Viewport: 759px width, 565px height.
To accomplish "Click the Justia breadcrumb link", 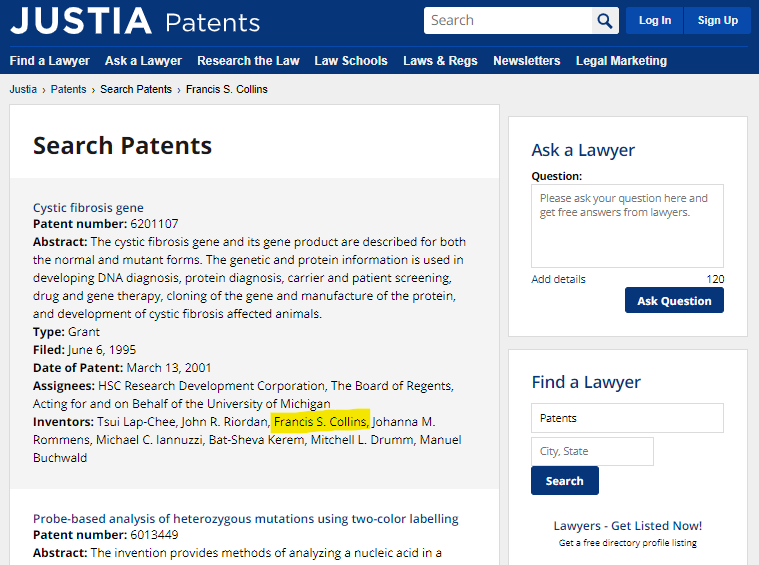I will click(23, 89).
